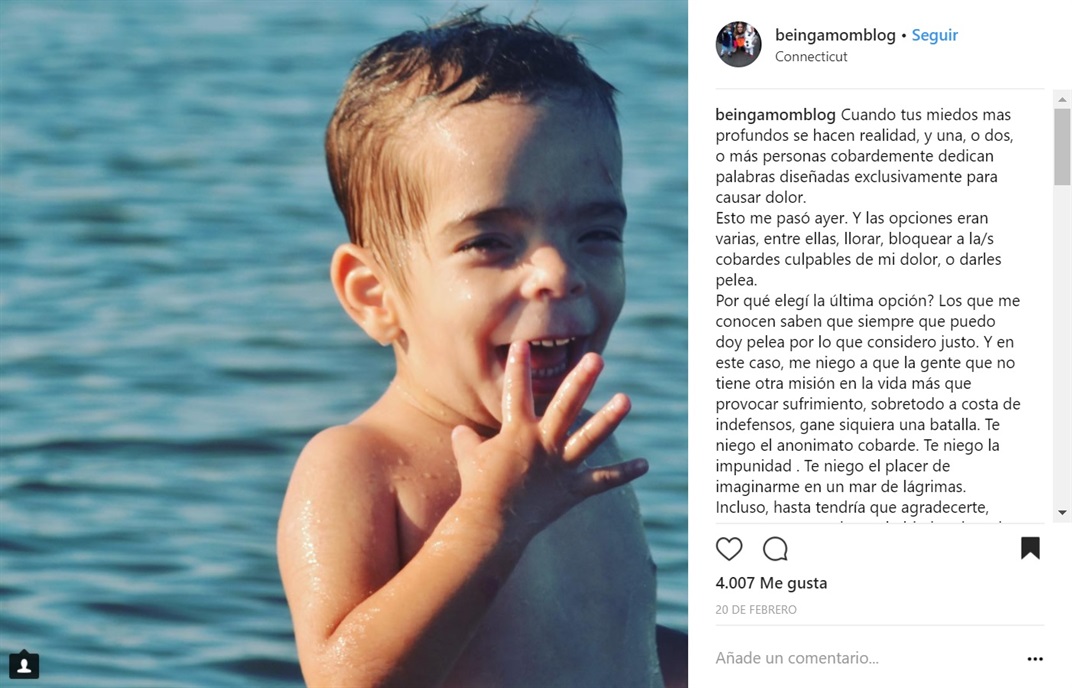The image size is (1072, 688).
Task: Click the caption scrollbar up arrow
Action: (x=1062, y=100)
